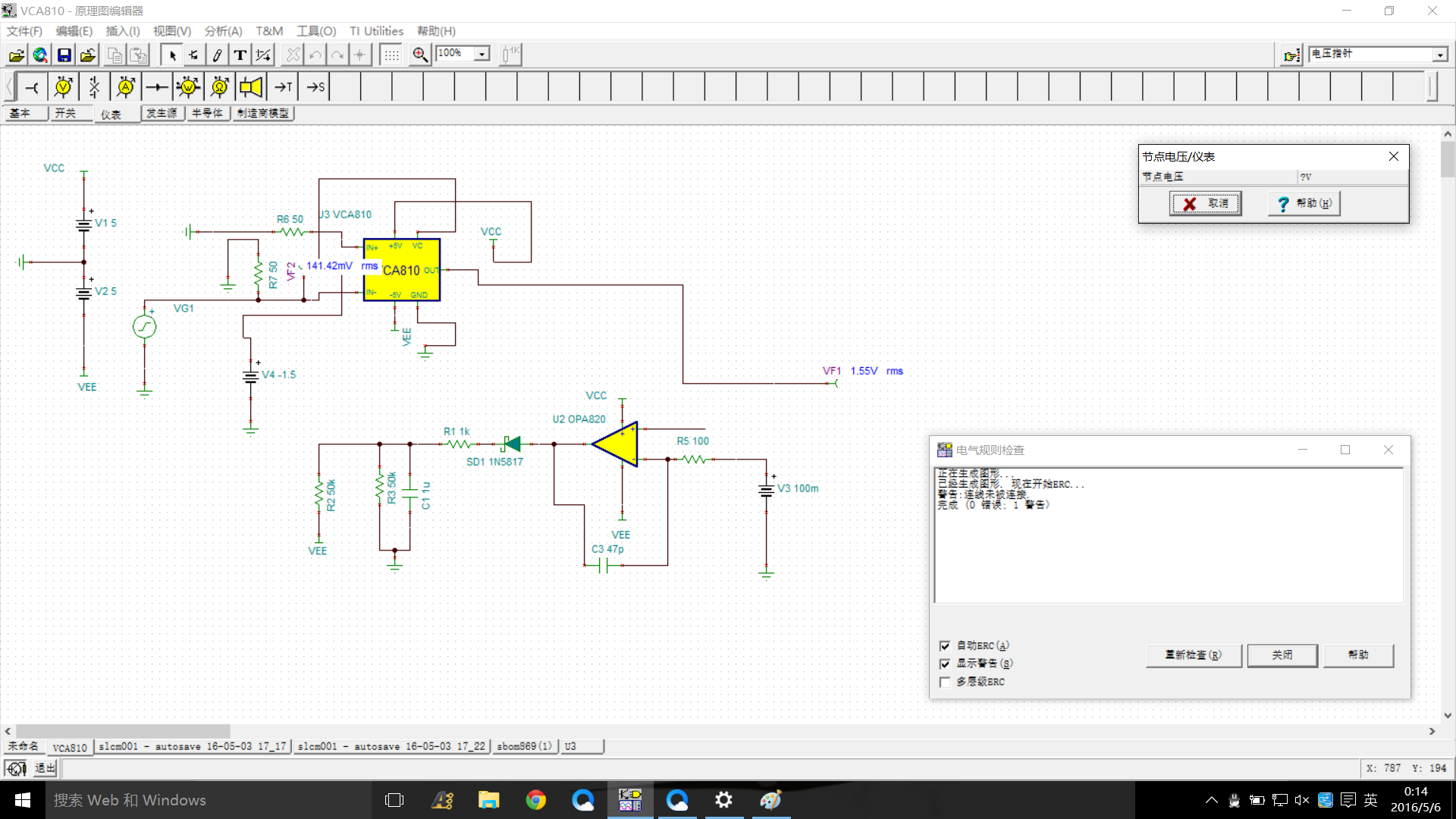
Task: Open the sbom869(1) document tab
Action: click(x=525, y=747)
